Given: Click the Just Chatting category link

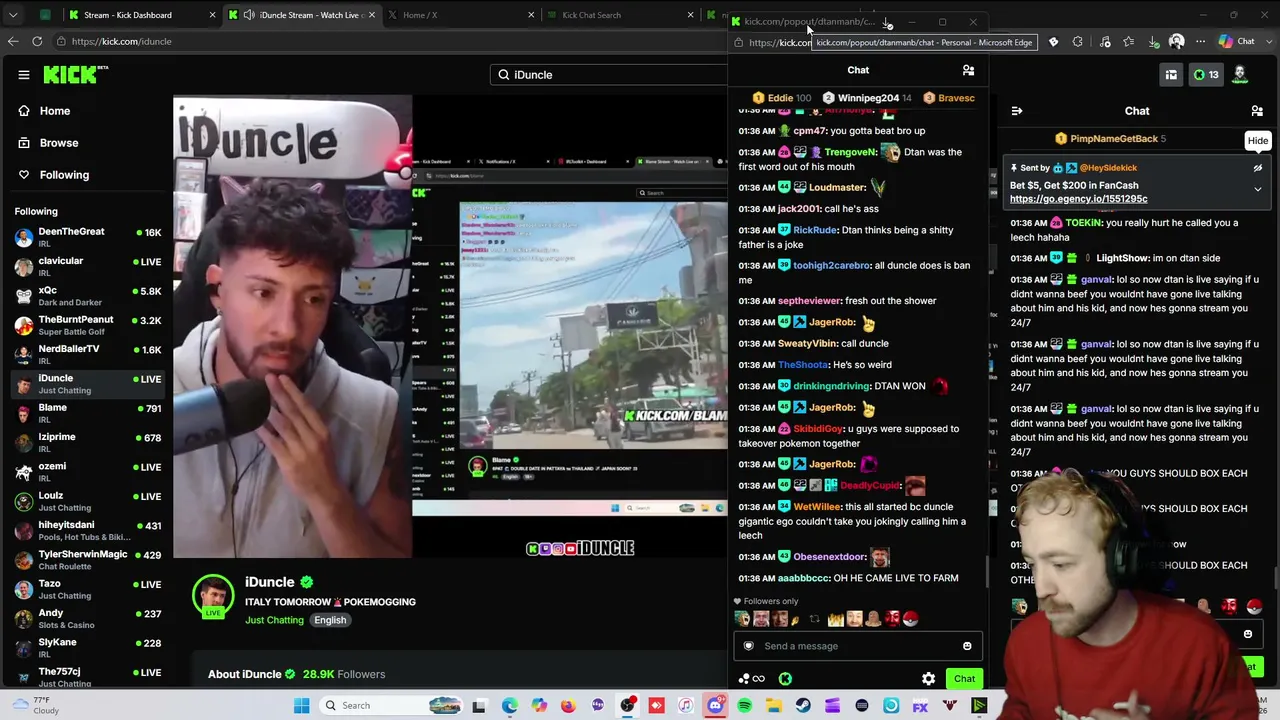Looking at the screenshot, I should [274, 620].
